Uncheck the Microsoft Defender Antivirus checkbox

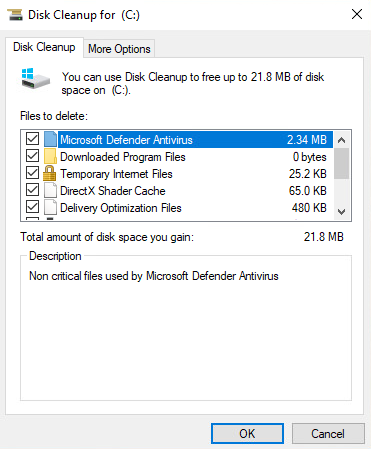pos(32,139)
